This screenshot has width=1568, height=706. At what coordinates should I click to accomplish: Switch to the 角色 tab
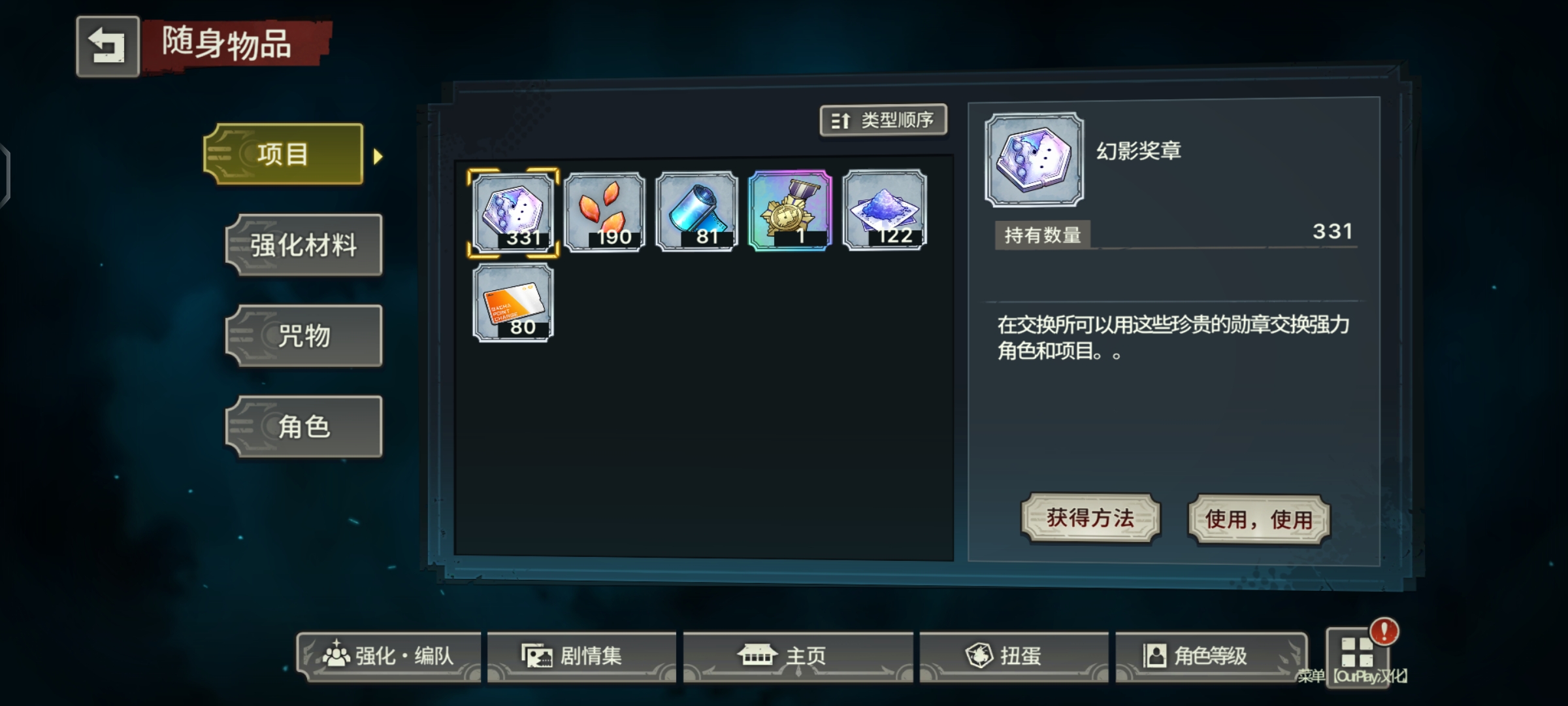[x=304, y=427]
